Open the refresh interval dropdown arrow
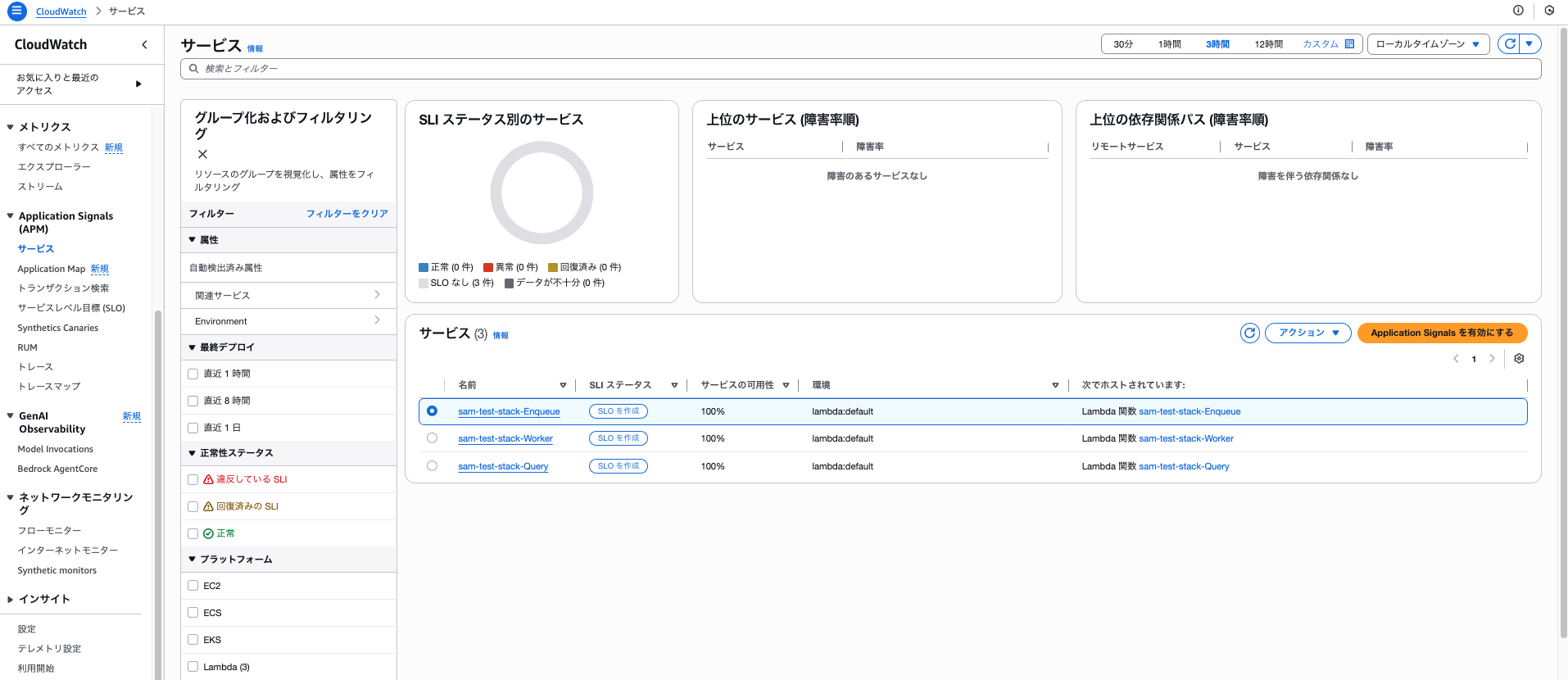Viewport: 1568px width, 680px height. click(1529, 44)
